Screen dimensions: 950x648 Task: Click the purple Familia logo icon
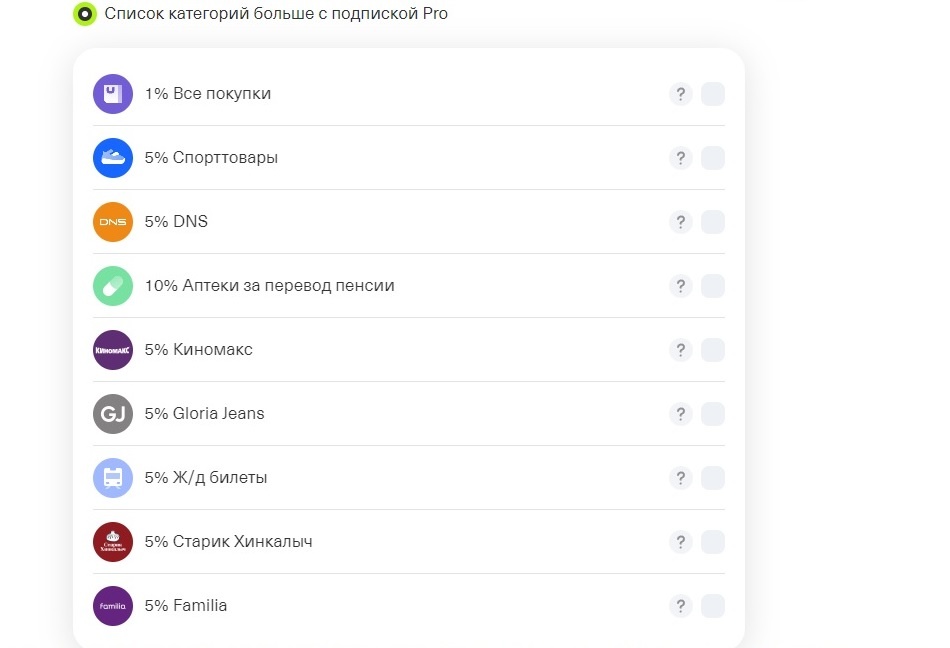point(113,606)
